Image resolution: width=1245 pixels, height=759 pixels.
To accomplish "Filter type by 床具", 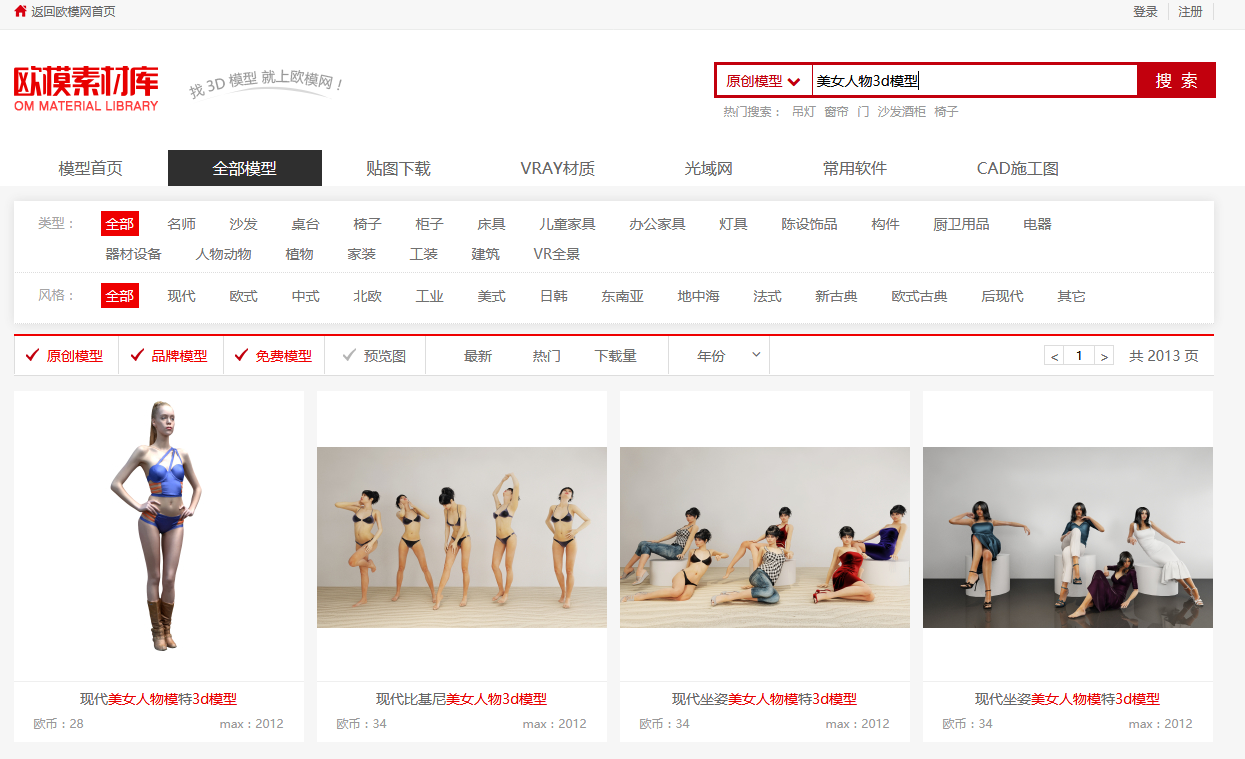I will click(x=492, y=224).
